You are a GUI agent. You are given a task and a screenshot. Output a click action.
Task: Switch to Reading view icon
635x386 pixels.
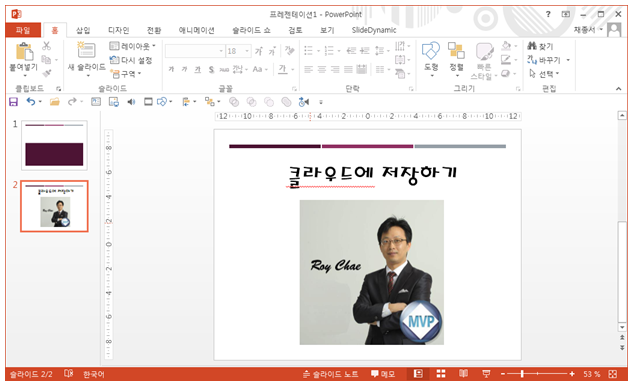point(463,374)
